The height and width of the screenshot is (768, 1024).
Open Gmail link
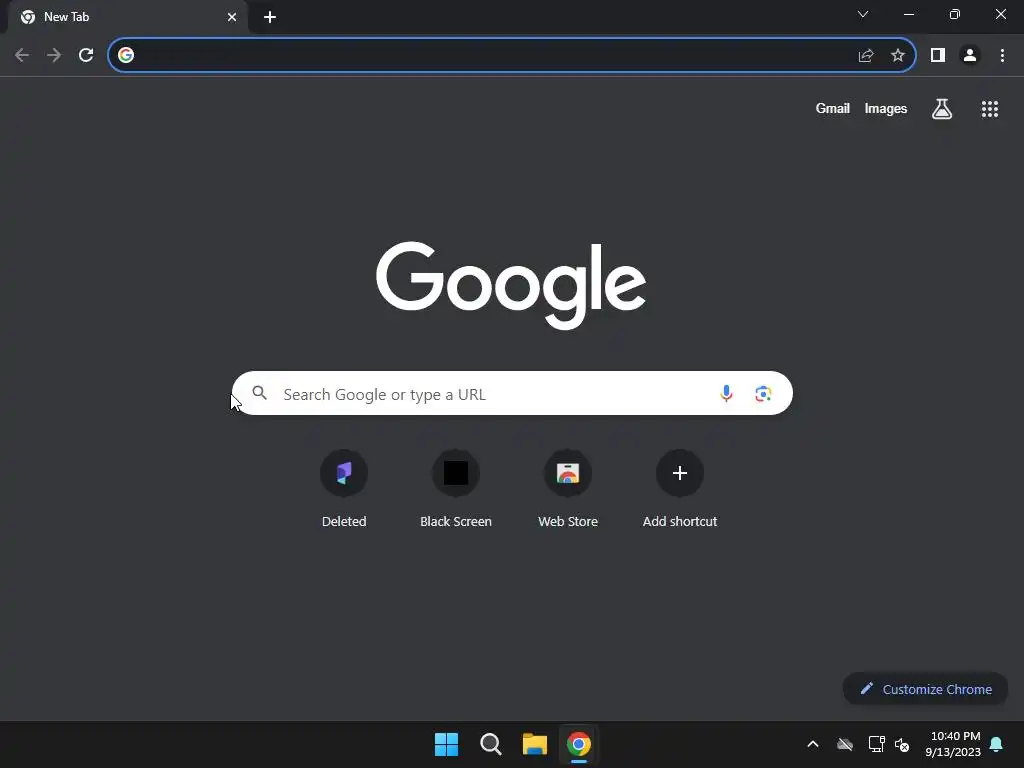(833, 108)
